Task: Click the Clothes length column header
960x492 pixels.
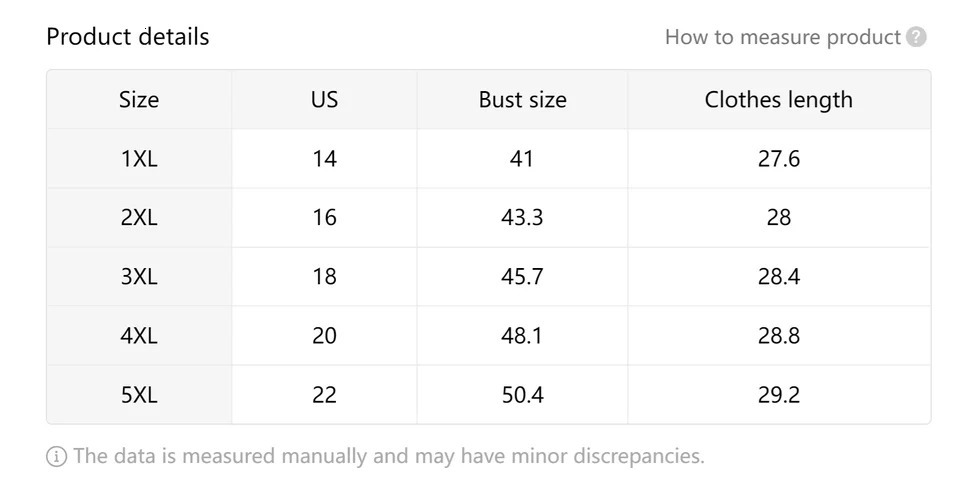Action: click(x=778, y=100)
